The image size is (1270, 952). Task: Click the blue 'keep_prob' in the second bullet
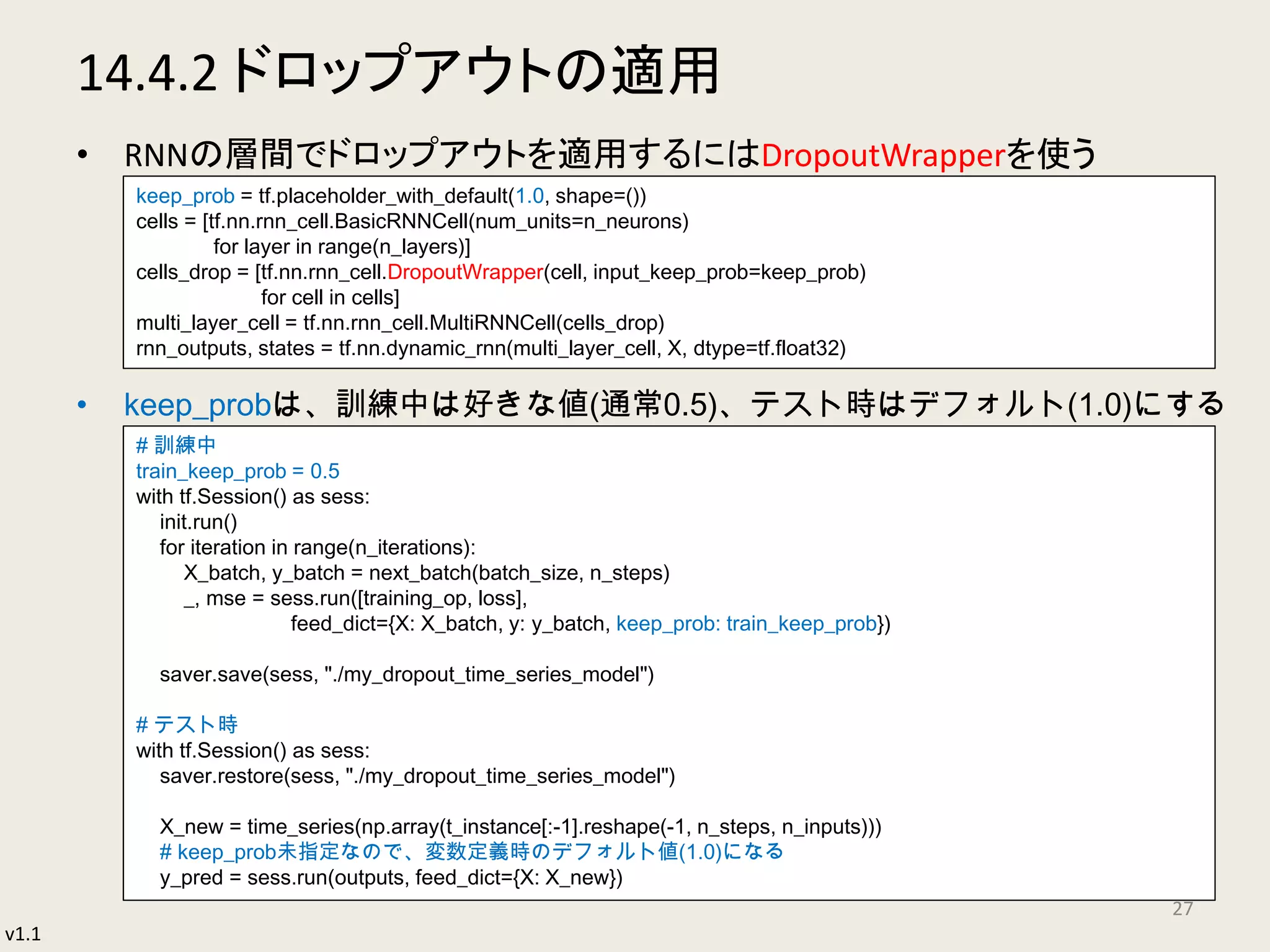198,405
